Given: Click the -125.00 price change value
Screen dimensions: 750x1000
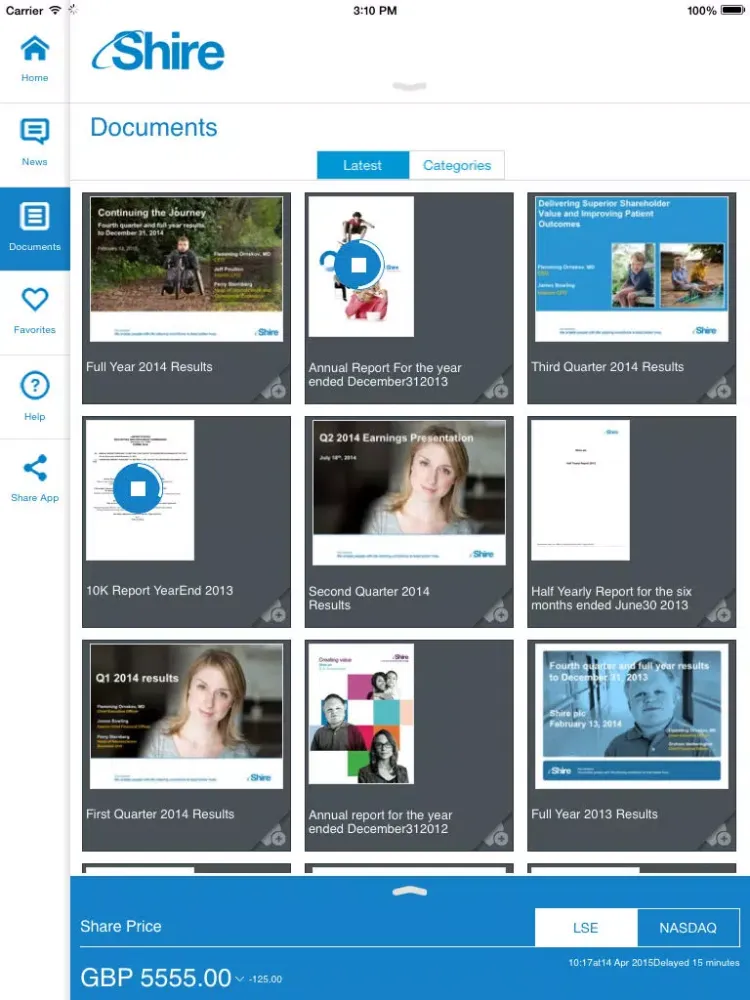Looking at the screenshot, I should (265, 979).
